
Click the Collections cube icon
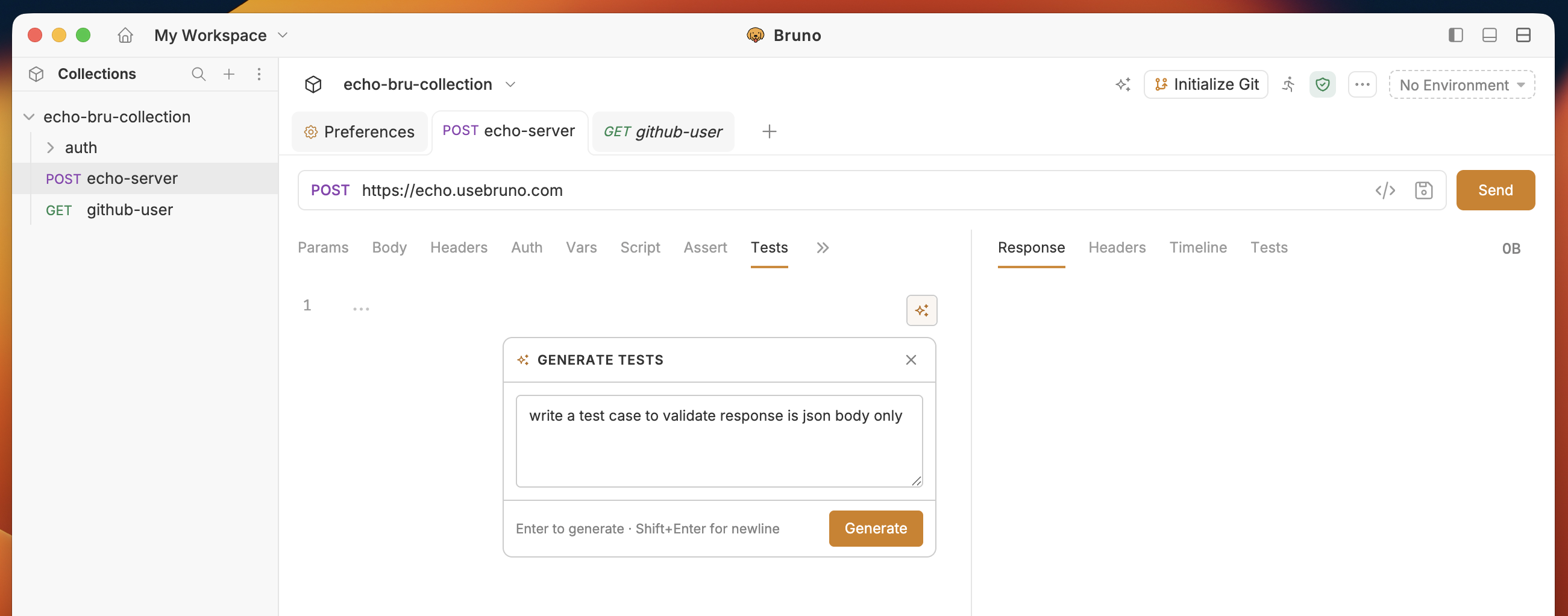coord(36,74)
